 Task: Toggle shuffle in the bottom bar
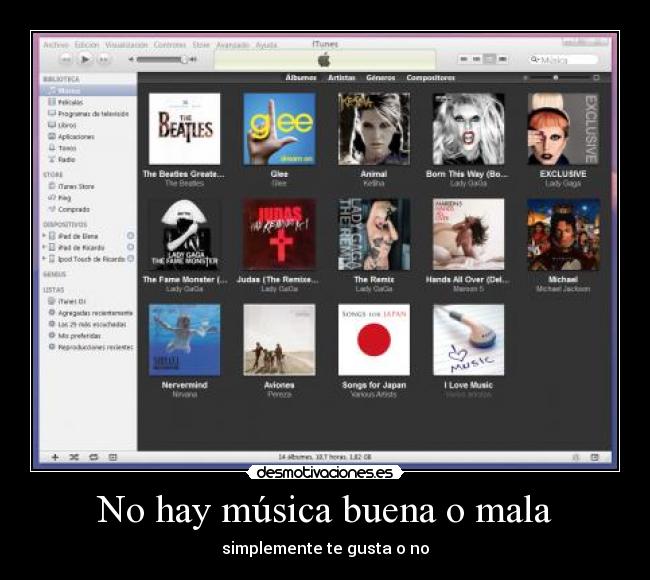[x=74, y=457]
